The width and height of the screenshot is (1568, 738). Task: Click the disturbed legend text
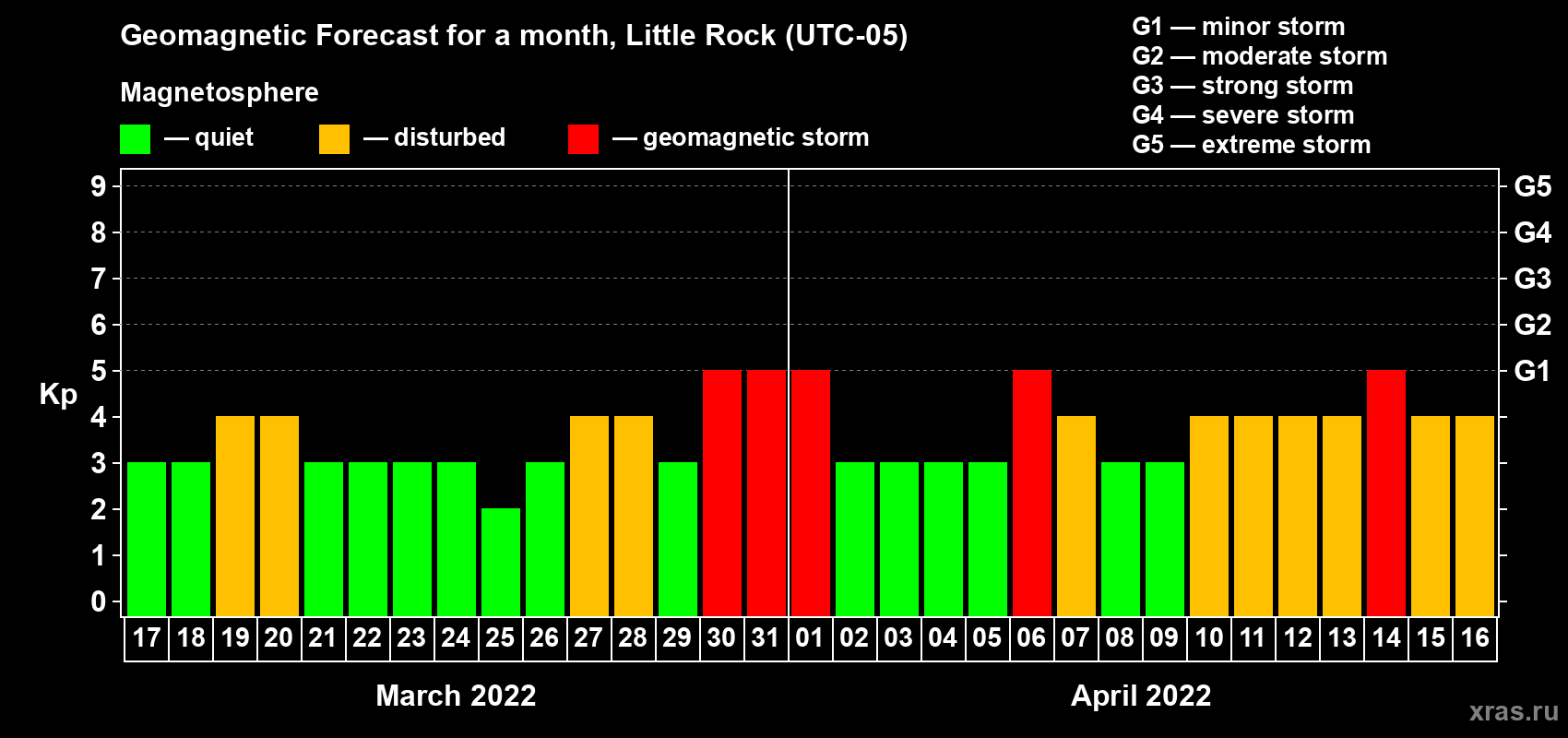(x=449, y=137)
